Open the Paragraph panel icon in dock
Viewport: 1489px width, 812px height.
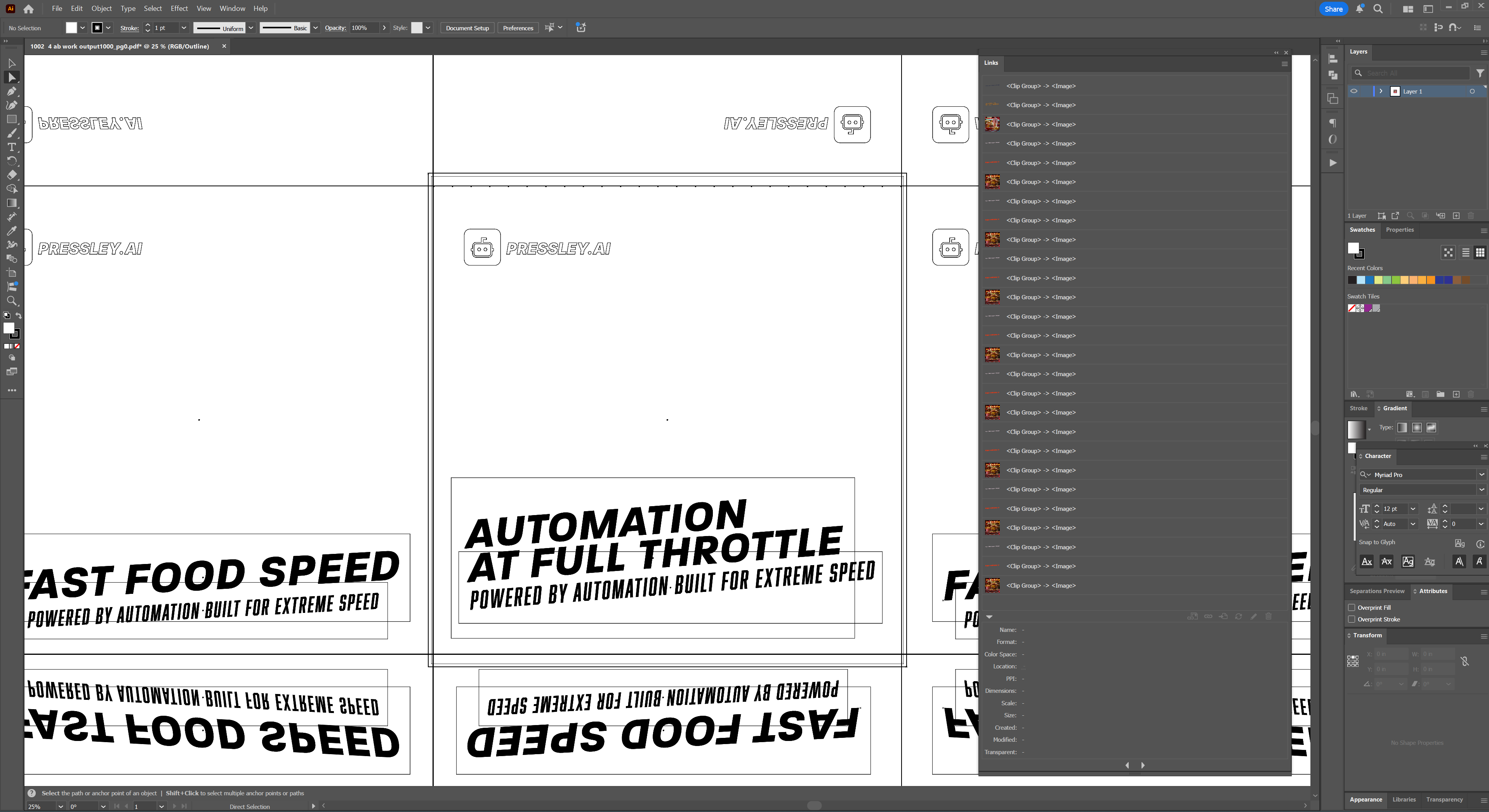(x=1333, y=123)
